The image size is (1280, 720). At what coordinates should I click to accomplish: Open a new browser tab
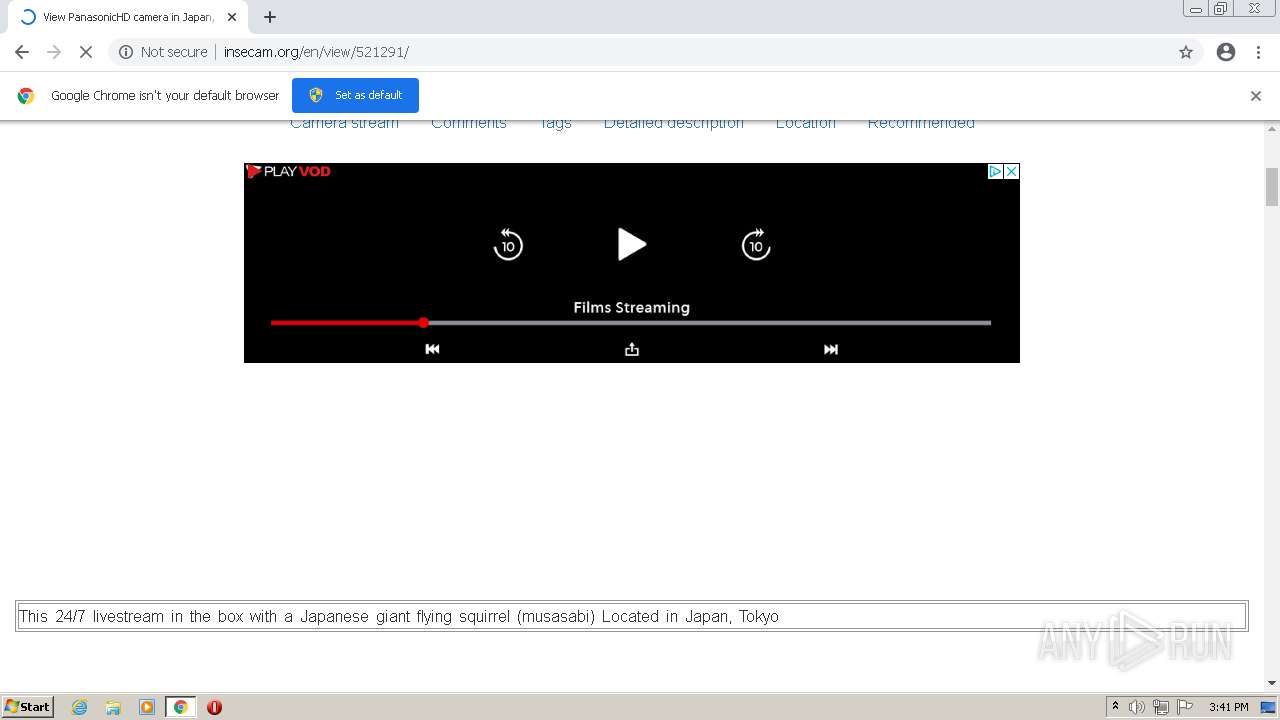tap(270, 17)
